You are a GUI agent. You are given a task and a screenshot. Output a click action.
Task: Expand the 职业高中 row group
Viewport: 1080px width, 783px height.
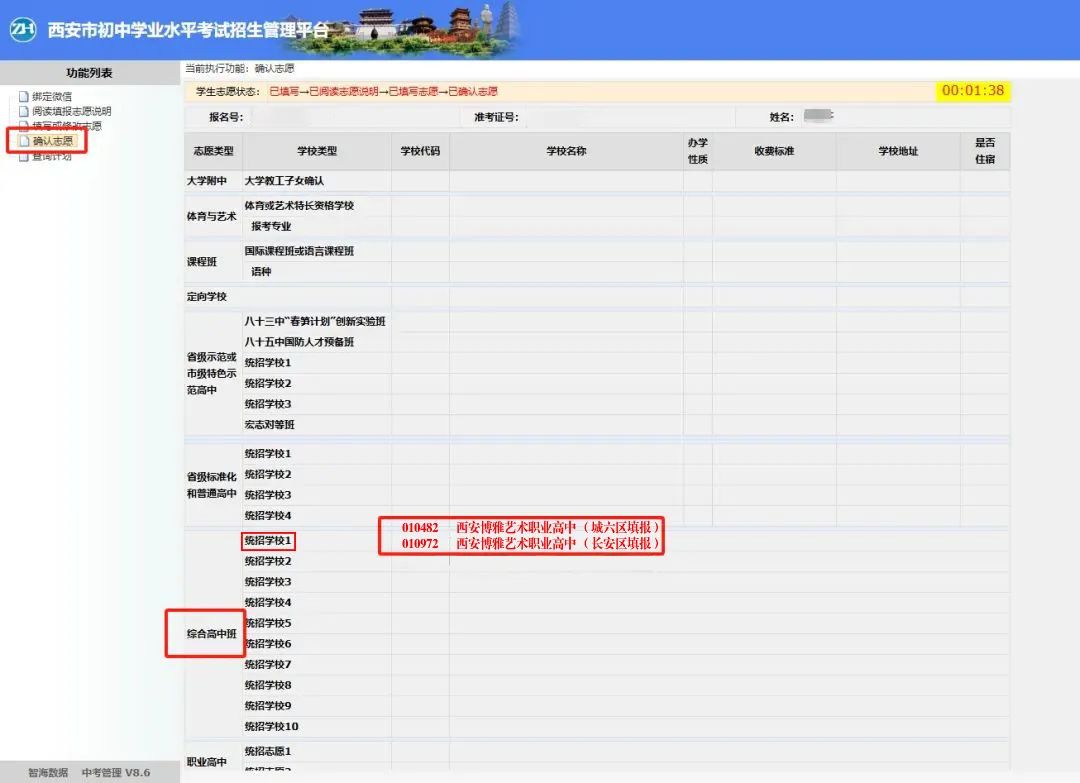[208, 763]
